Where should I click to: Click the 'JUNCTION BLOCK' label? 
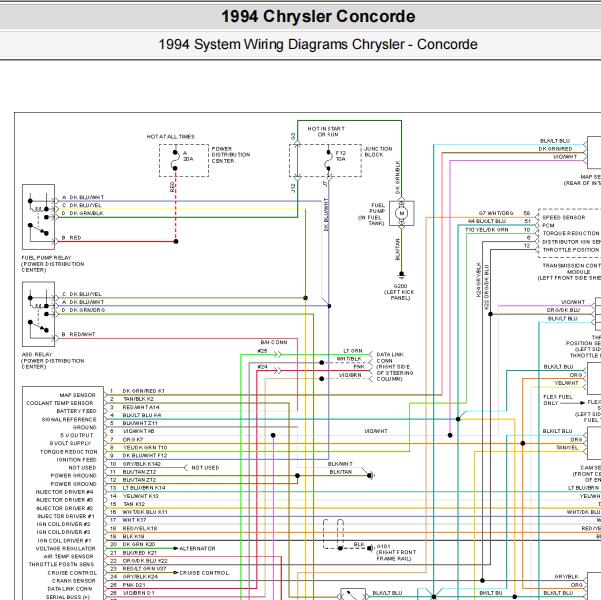[378, 152]
